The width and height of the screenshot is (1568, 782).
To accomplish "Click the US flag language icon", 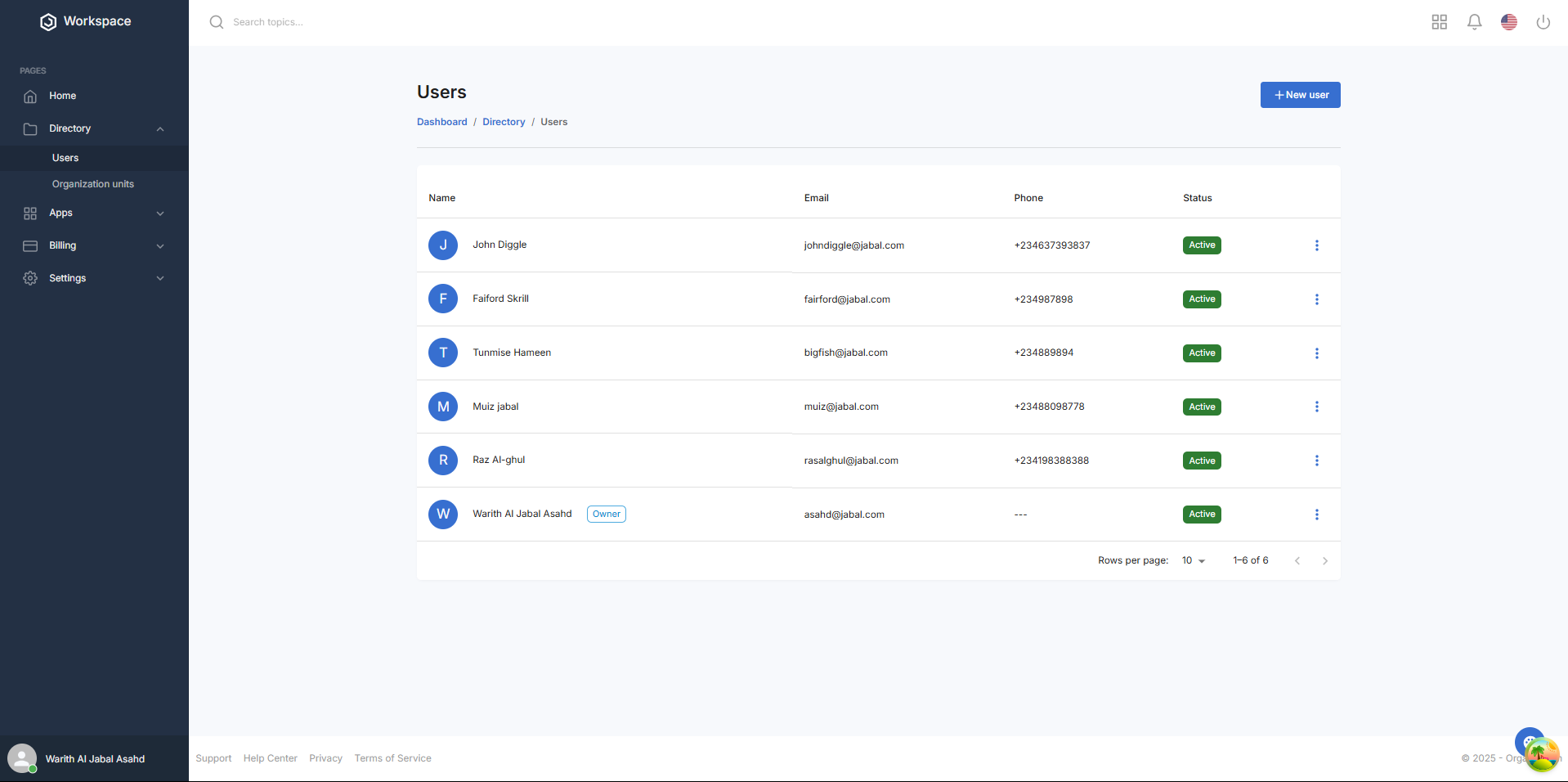I will [x=1508, y=22].
